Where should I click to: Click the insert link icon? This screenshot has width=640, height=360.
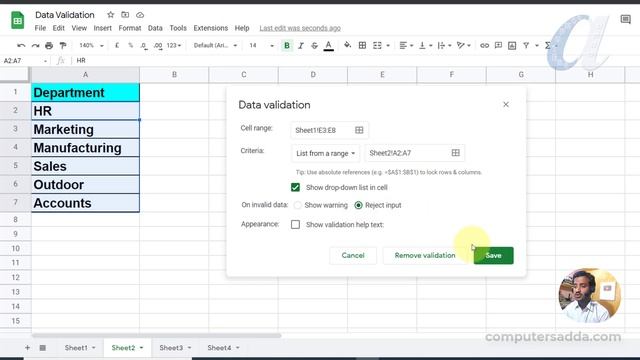click(x=484, y=45)
